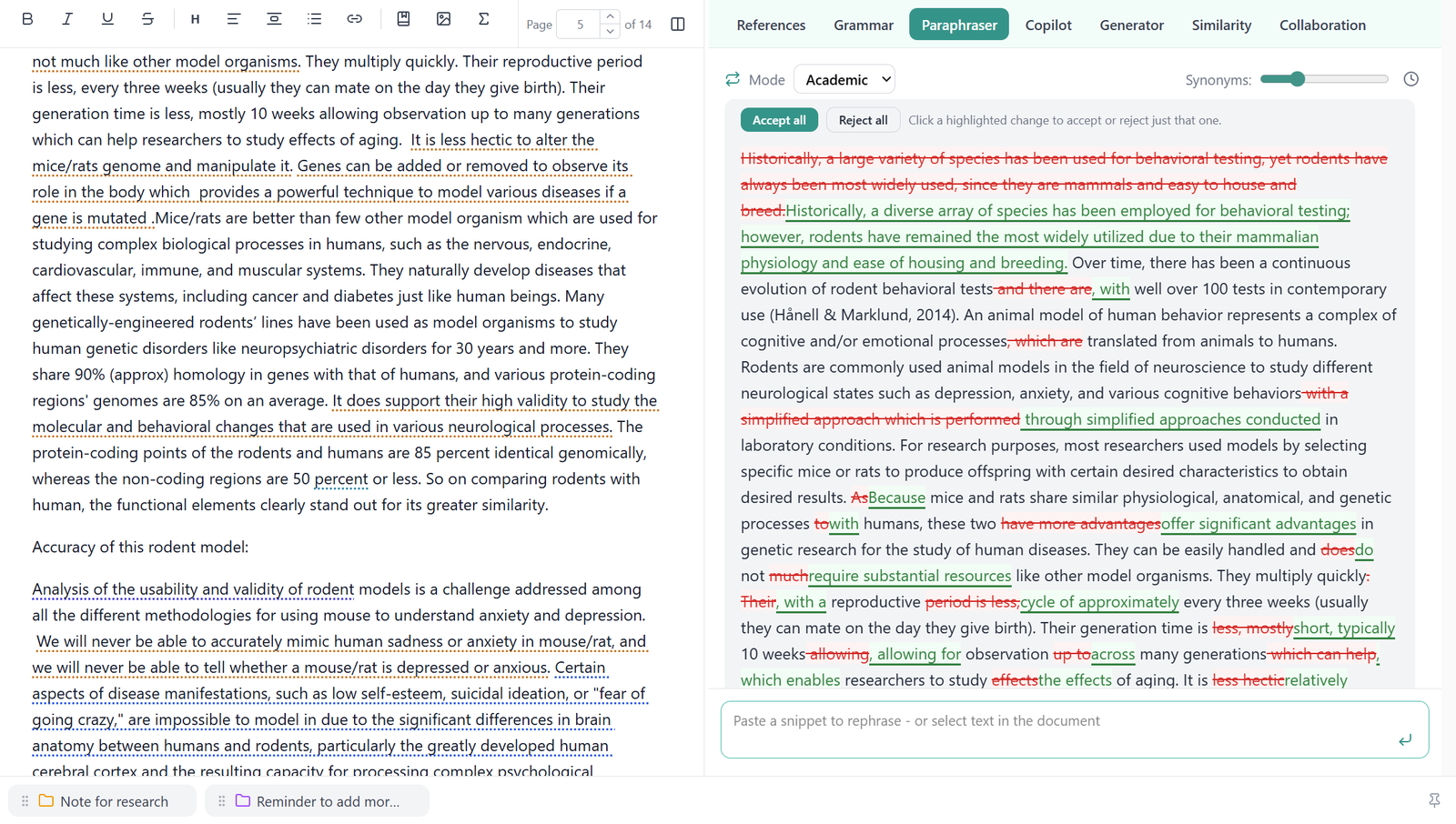Click inserted phrase 'short, typically'
1456x824 pixels.
(1344, 628)
